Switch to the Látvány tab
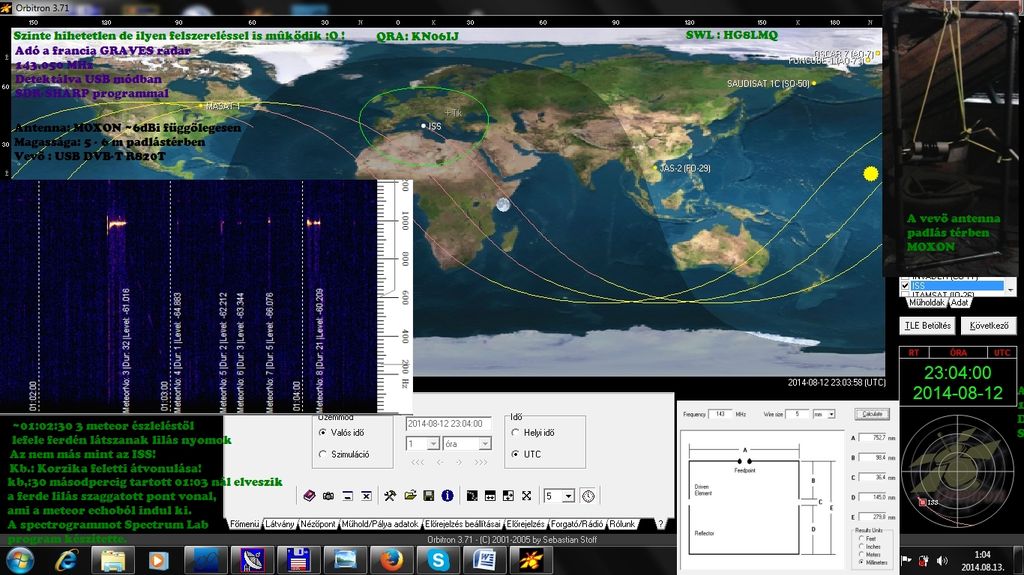Viewport: 1024px width, 575px height. tap(280, 524)
